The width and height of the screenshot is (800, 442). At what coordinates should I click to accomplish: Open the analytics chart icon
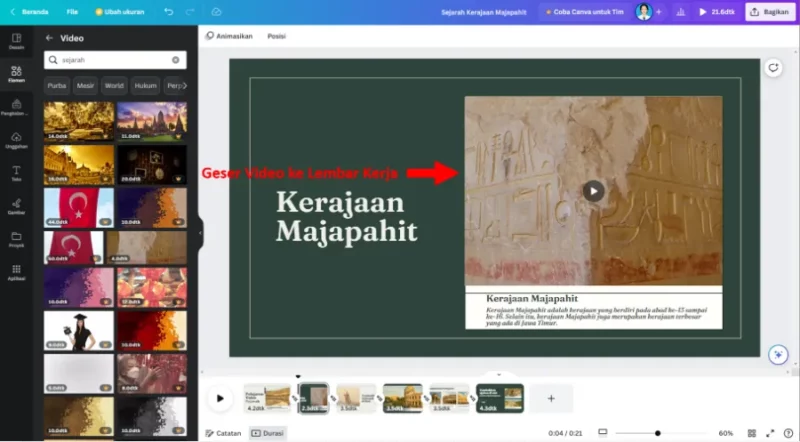[681, 12]
